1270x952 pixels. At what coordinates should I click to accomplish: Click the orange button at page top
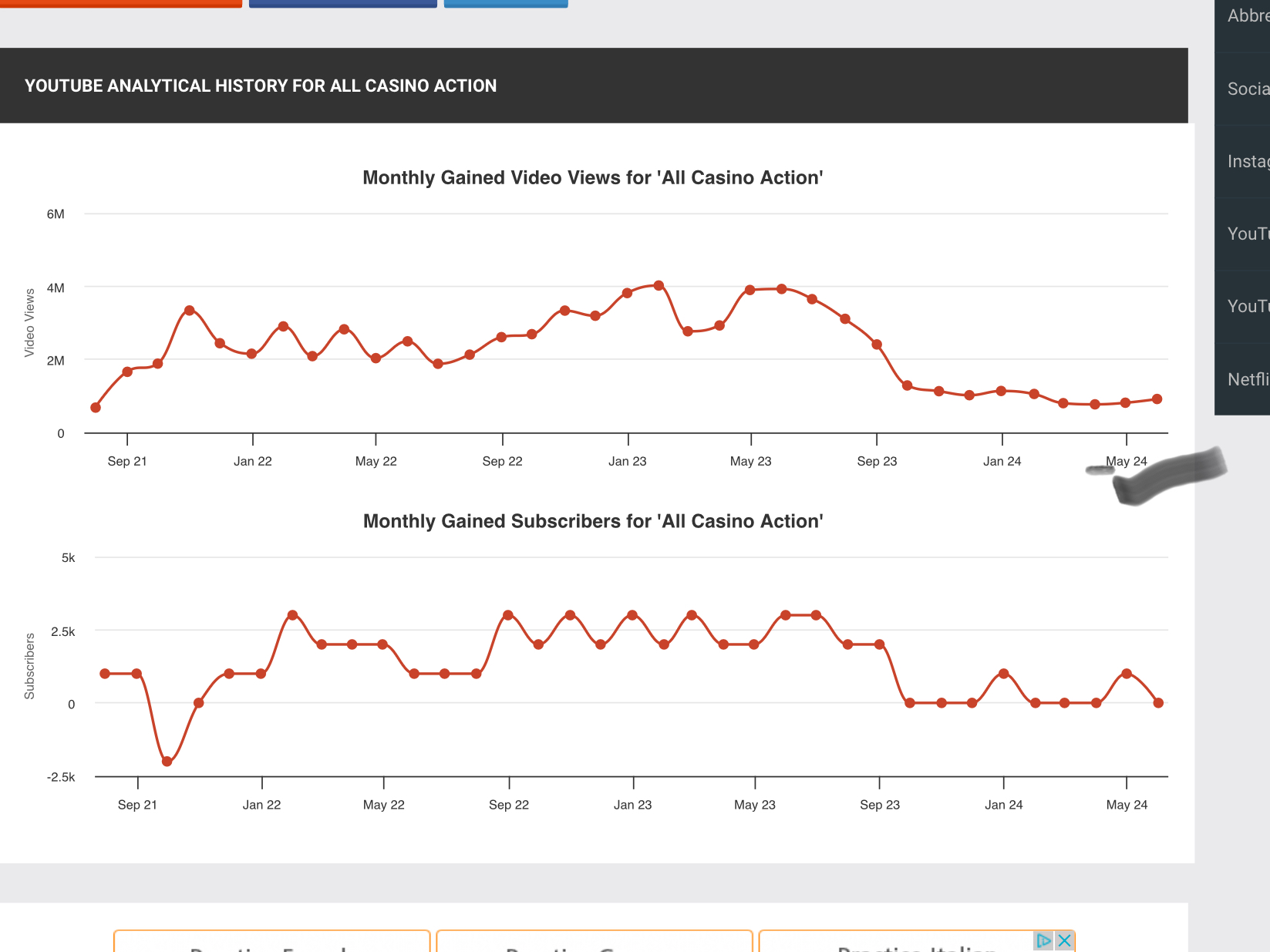click(x=121, y=3)
